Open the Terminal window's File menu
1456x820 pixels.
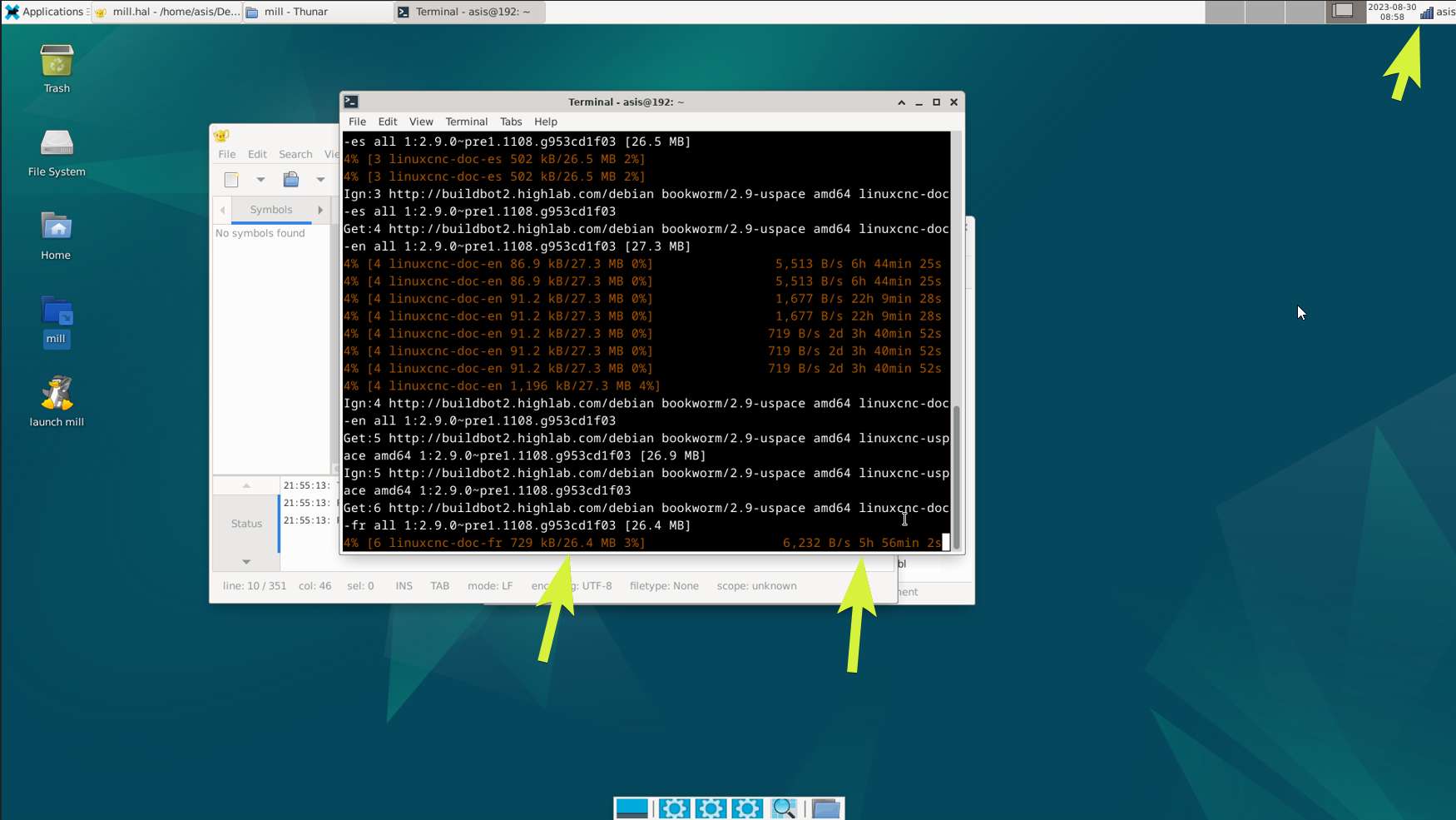point(357,122)
